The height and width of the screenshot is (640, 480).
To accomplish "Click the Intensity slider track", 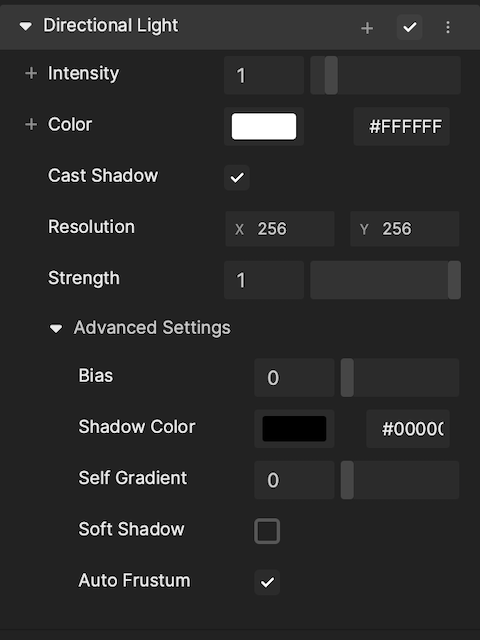I will point(385,76).
